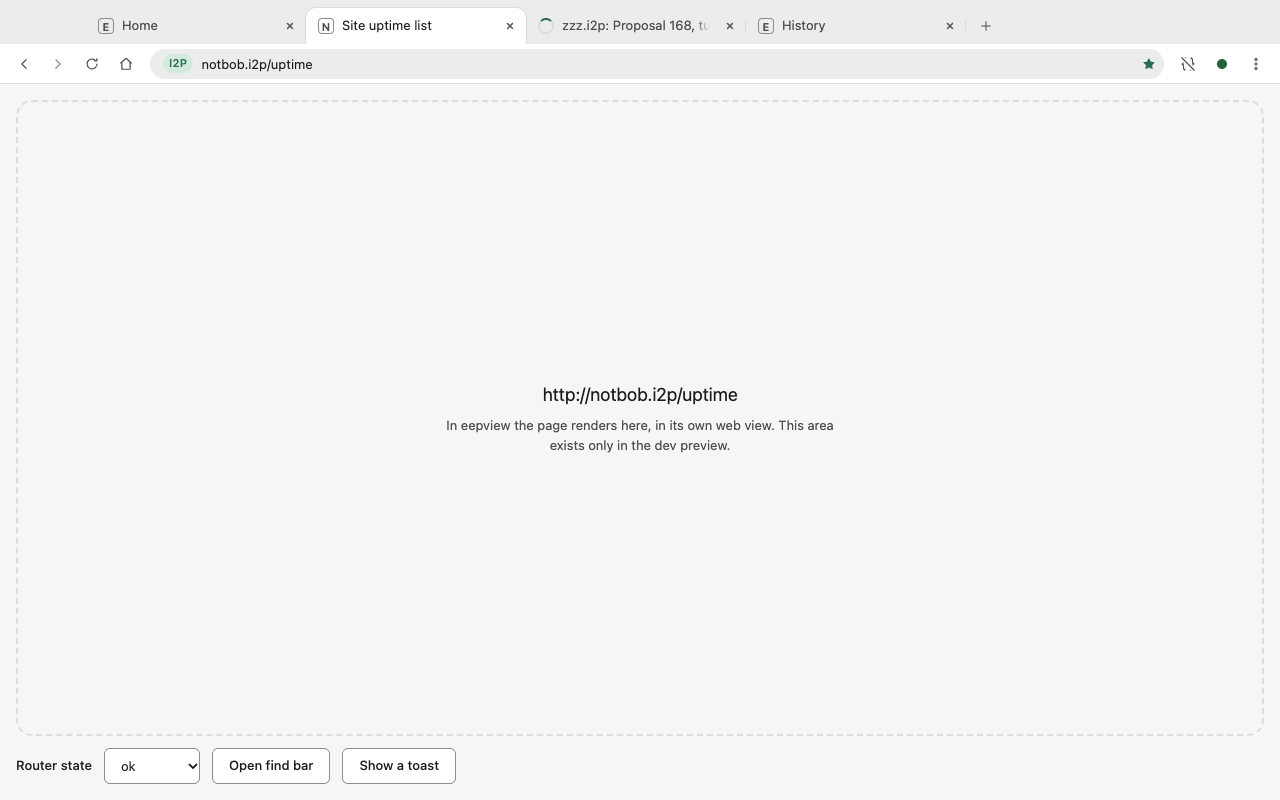Screen dimensions: 1280x800
Task: Click the http://notbob.i2p/uptime heading text
Action: coord(640,395)
